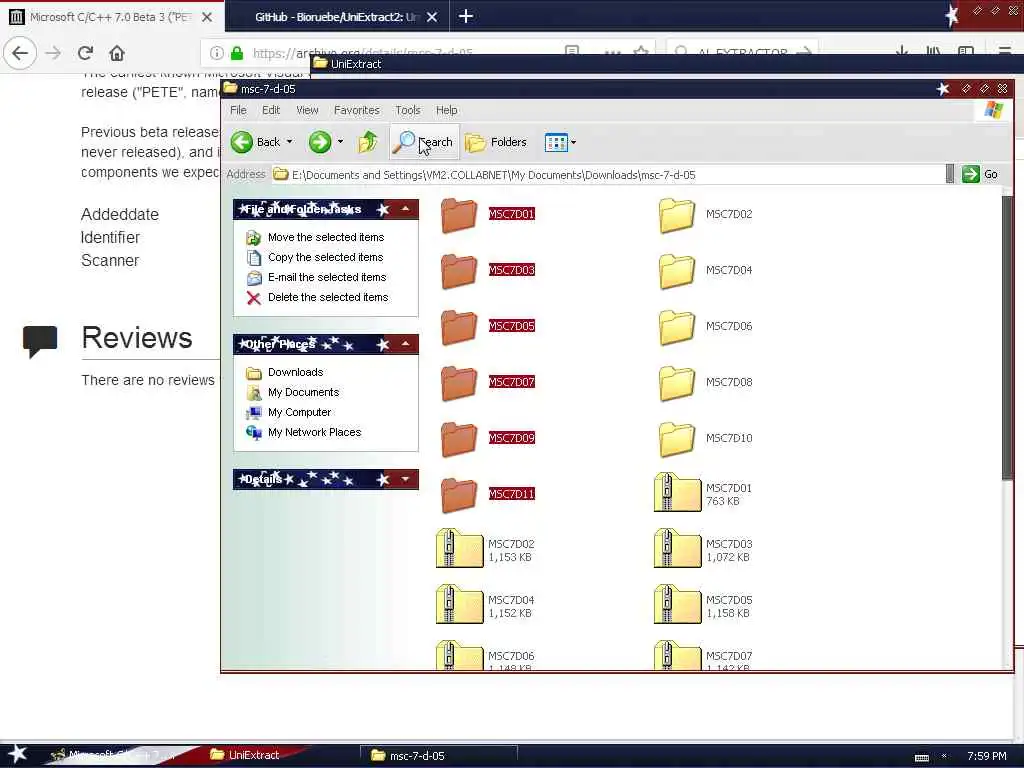
Task: Select the MSC7D06 folder icon
Action: click(677, 327)
